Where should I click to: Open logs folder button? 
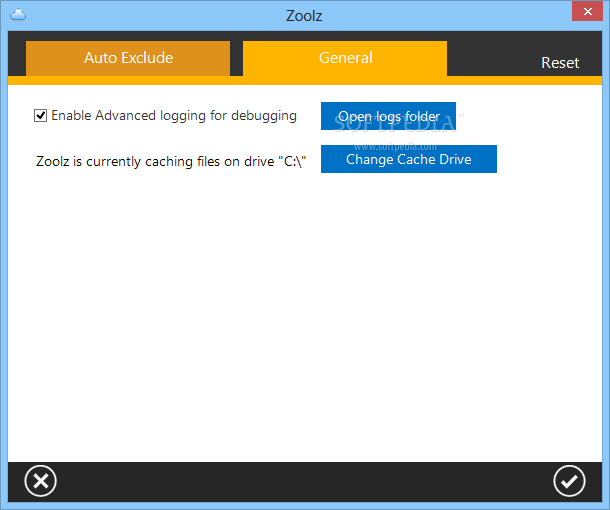[388, 116]
